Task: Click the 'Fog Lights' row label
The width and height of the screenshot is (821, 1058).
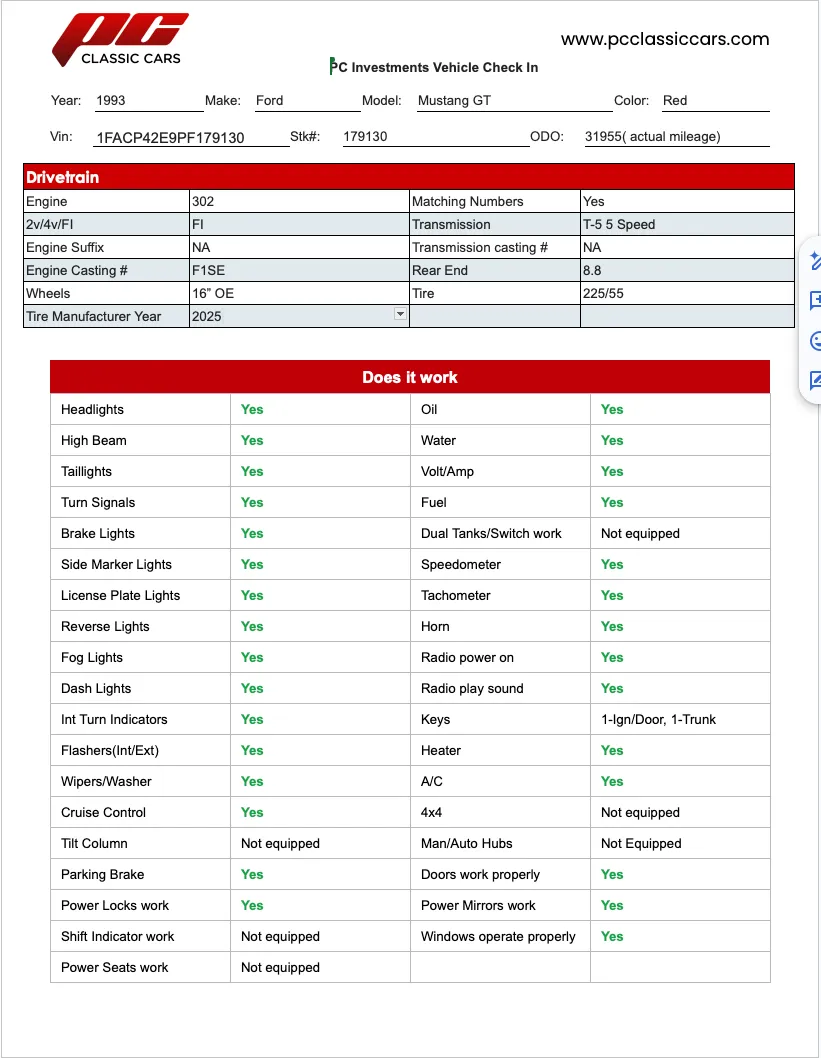Action: tap(92, 658)
